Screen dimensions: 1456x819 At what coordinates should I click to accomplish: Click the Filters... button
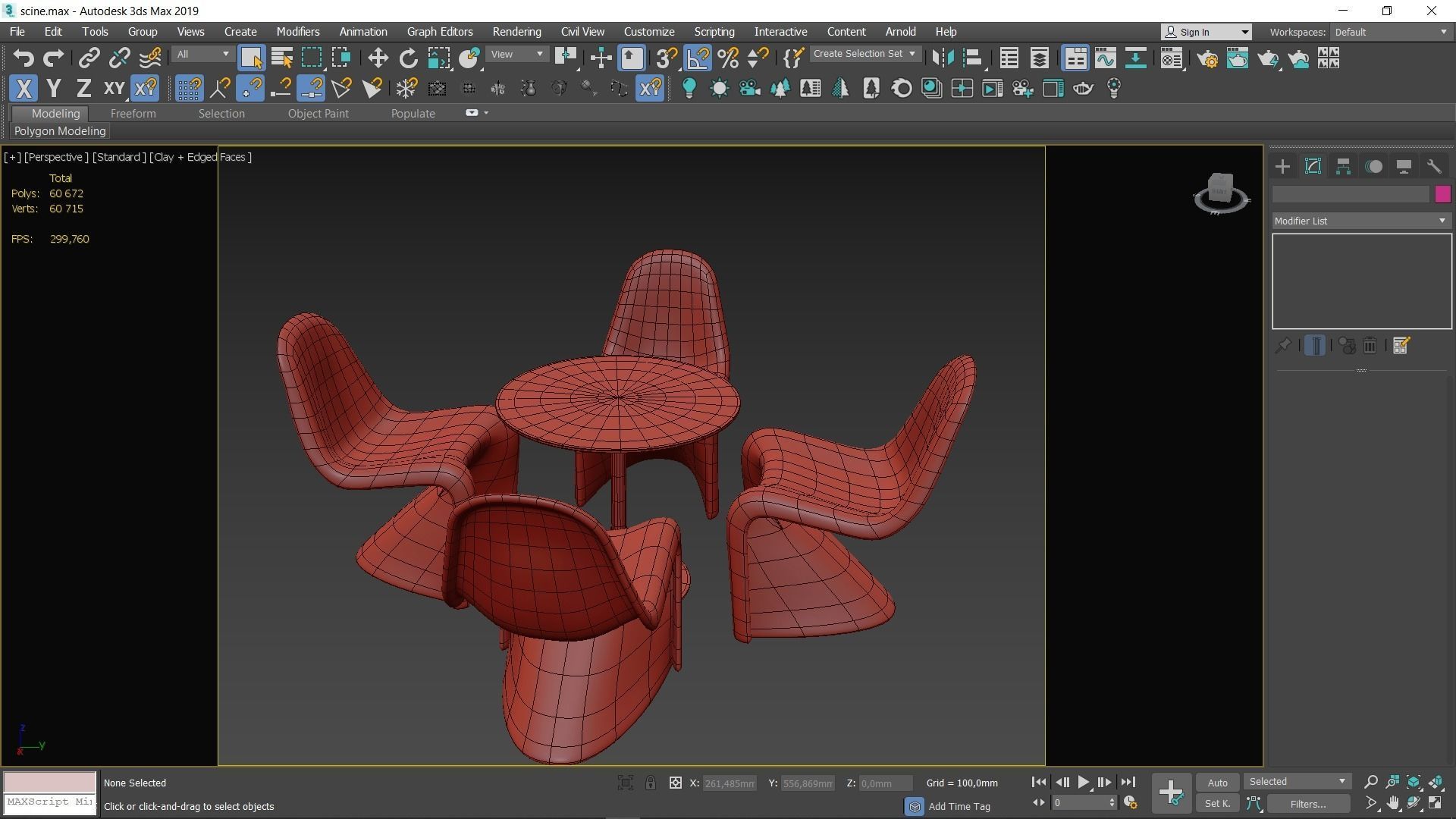1308,804
